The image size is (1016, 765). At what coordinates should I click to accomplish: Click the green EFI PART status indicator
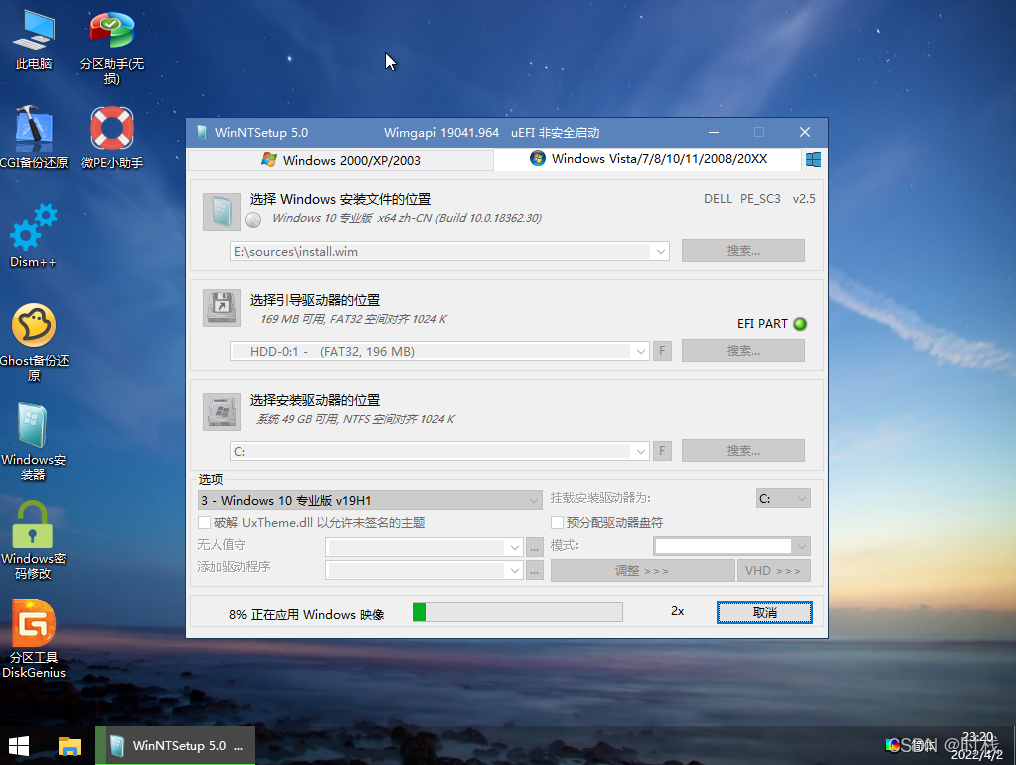coord(800,324)
